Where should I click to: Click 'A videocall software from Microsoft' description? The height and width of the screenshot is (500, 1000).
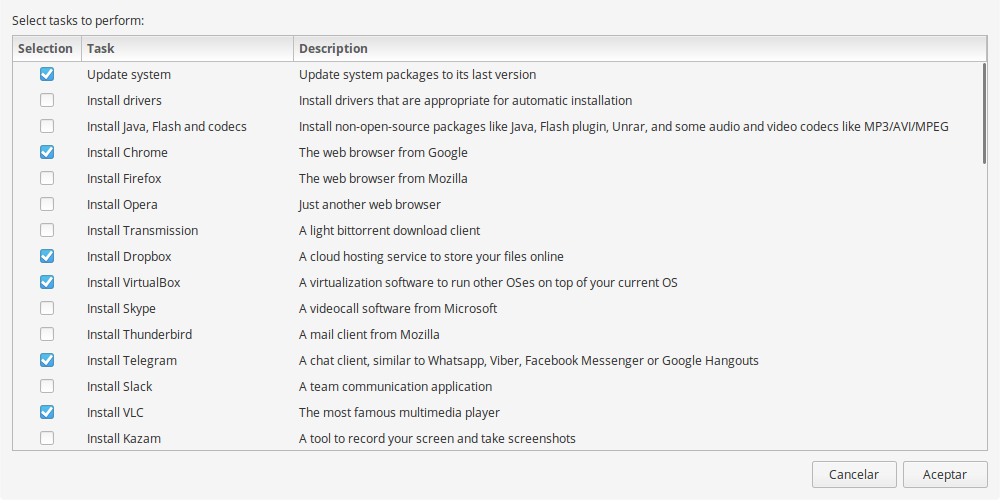(x=398, y=309)
